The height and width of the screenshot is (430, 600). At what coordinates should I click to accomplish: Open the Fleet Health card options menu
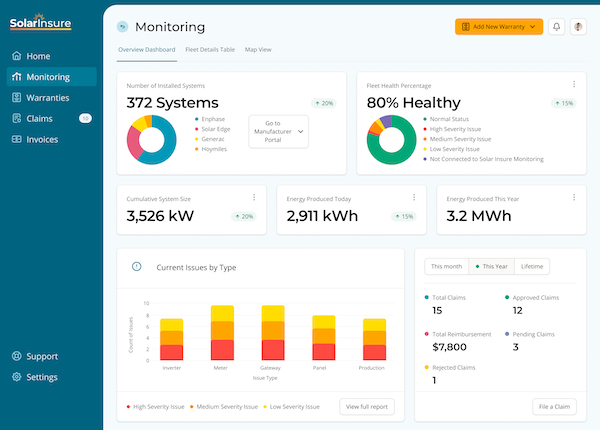573,85
